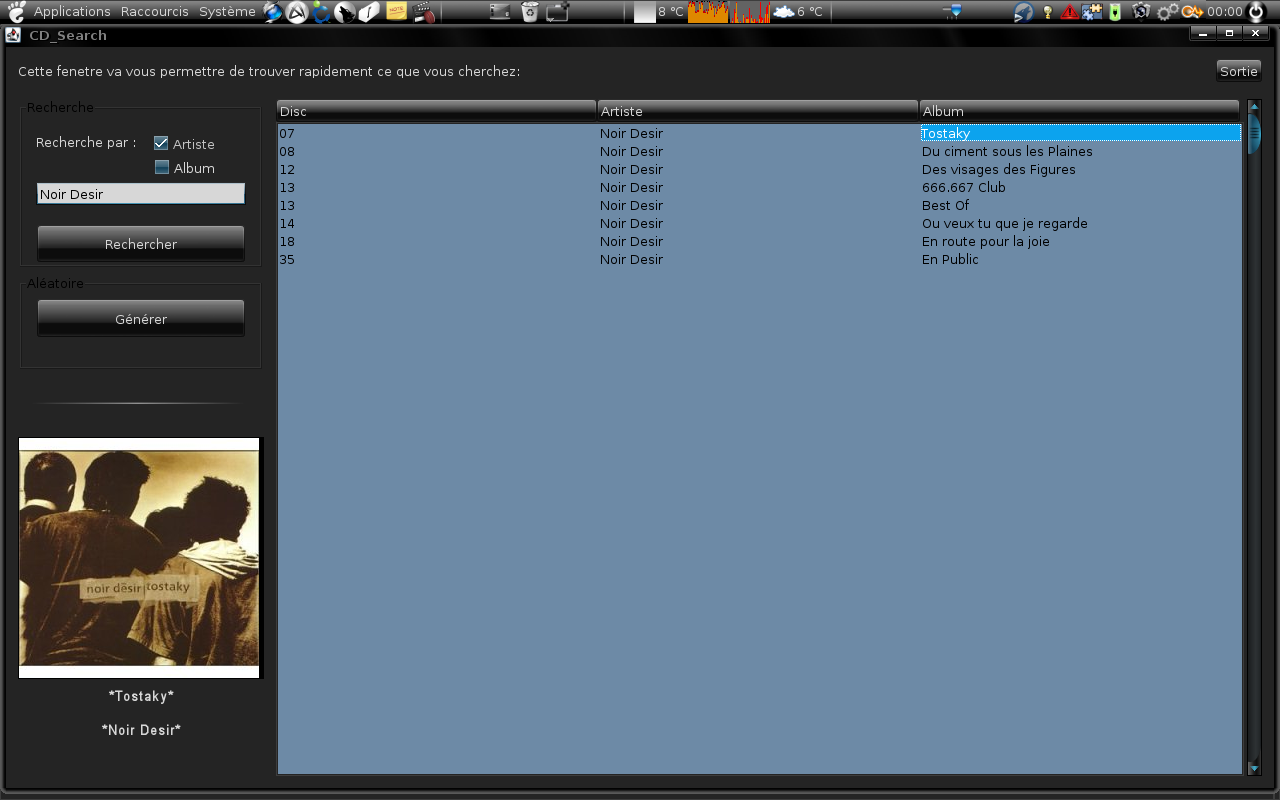Enable the Album search checkbox
The image size is (1280, 800).
click(x=162, y=168)
